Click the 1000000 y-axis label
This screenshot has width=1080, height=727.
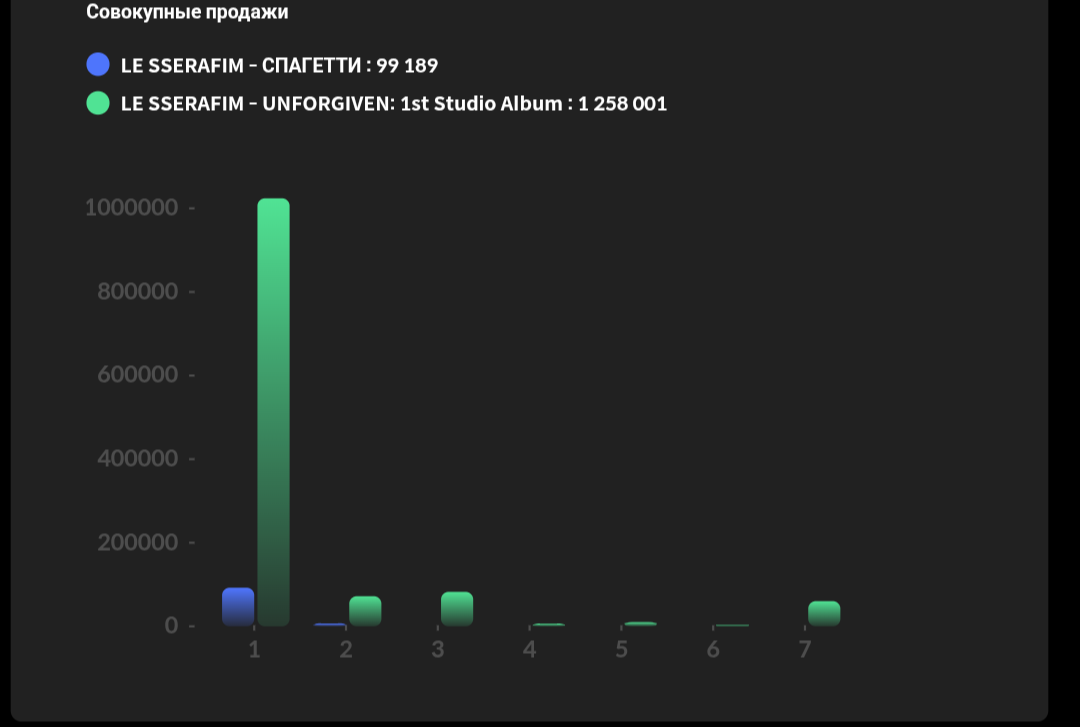pos(132,208)
